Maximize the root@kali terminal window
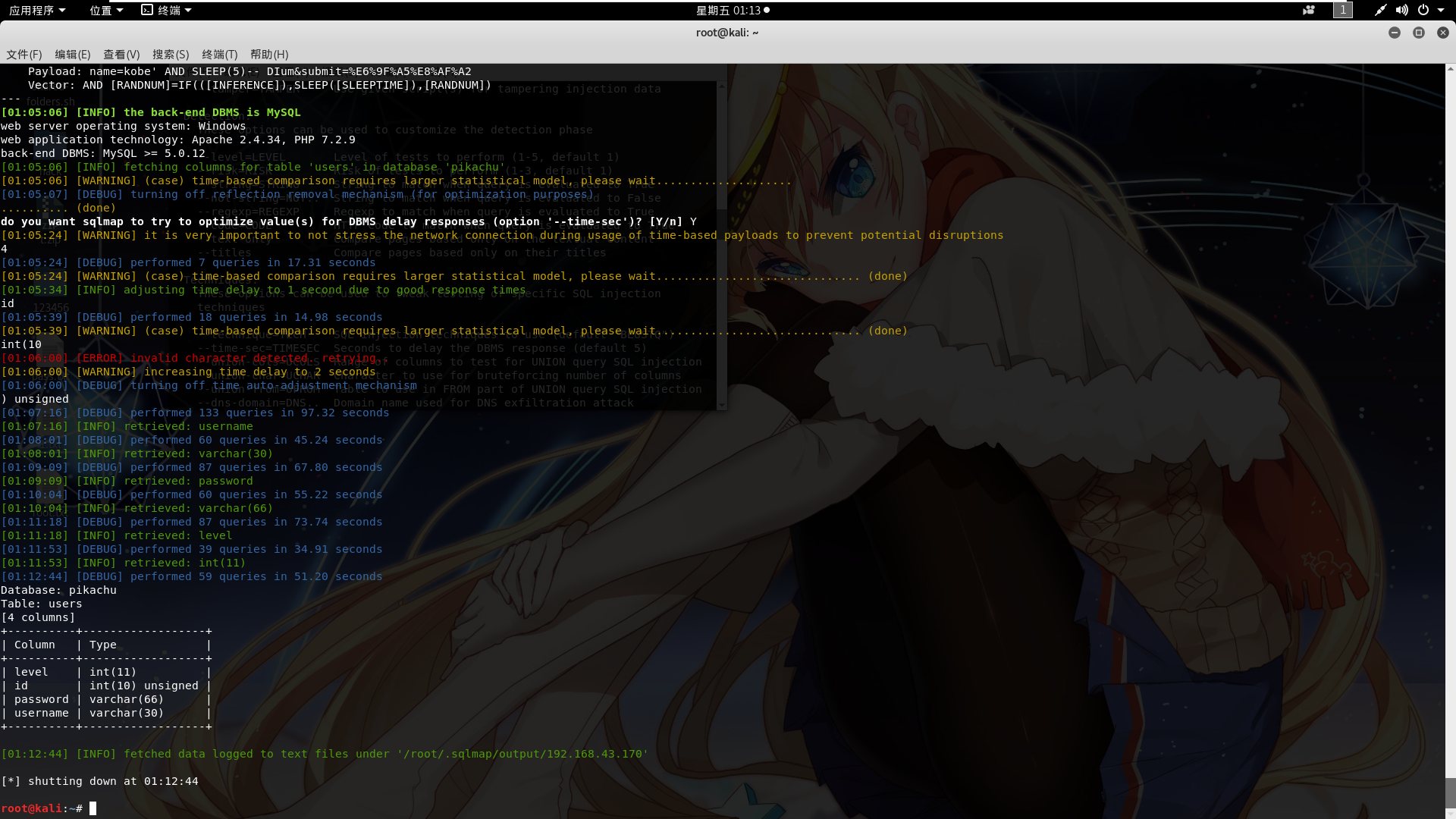The height and width of the screenshot is (819, 1456). 1419,33
